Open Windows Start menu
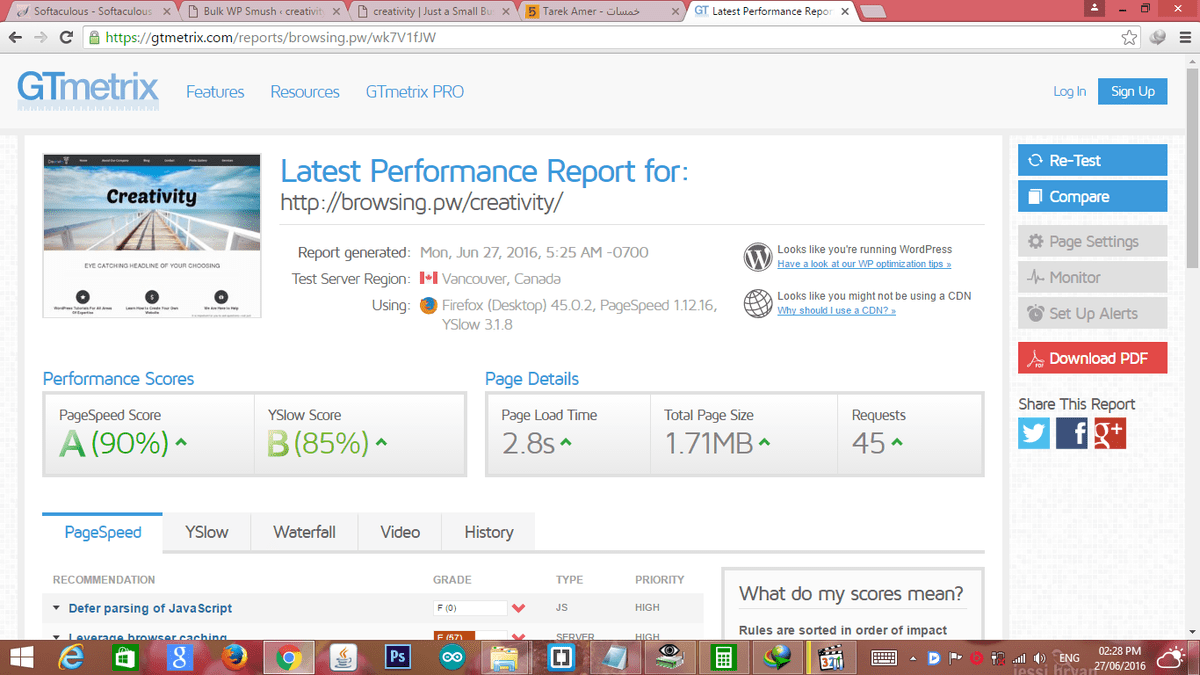The image size is (1200, 675). pos(22,657)
